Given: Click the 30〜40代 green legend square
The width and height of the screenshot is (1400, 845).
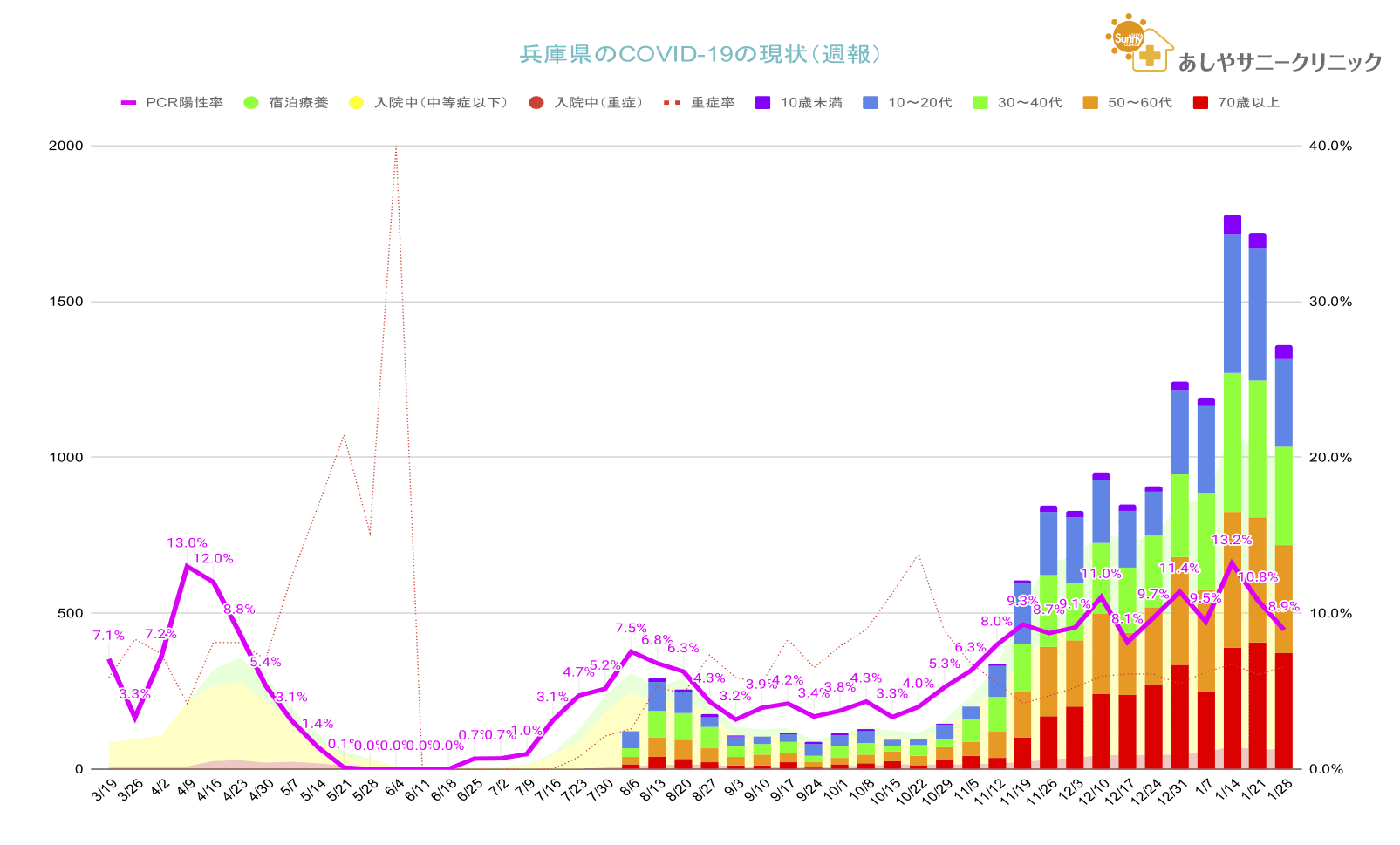Looking at the screenshot, I should (980, 103).
